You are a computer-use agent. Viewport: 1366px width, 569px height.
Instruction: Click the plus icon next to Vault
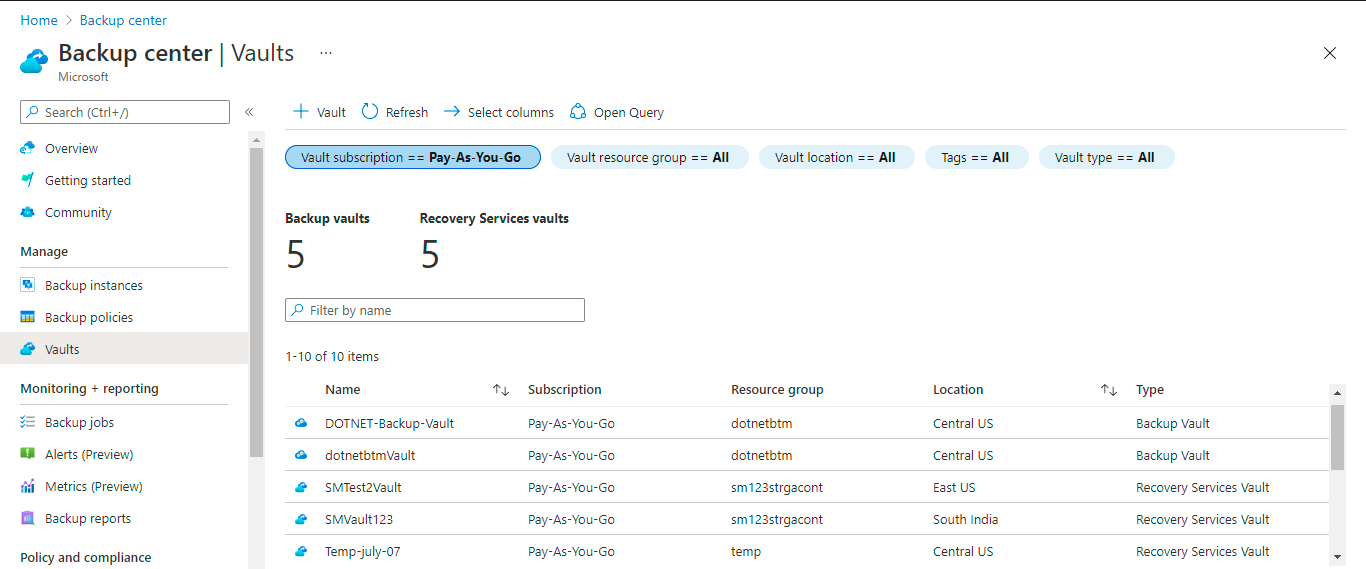coord(300,111)
